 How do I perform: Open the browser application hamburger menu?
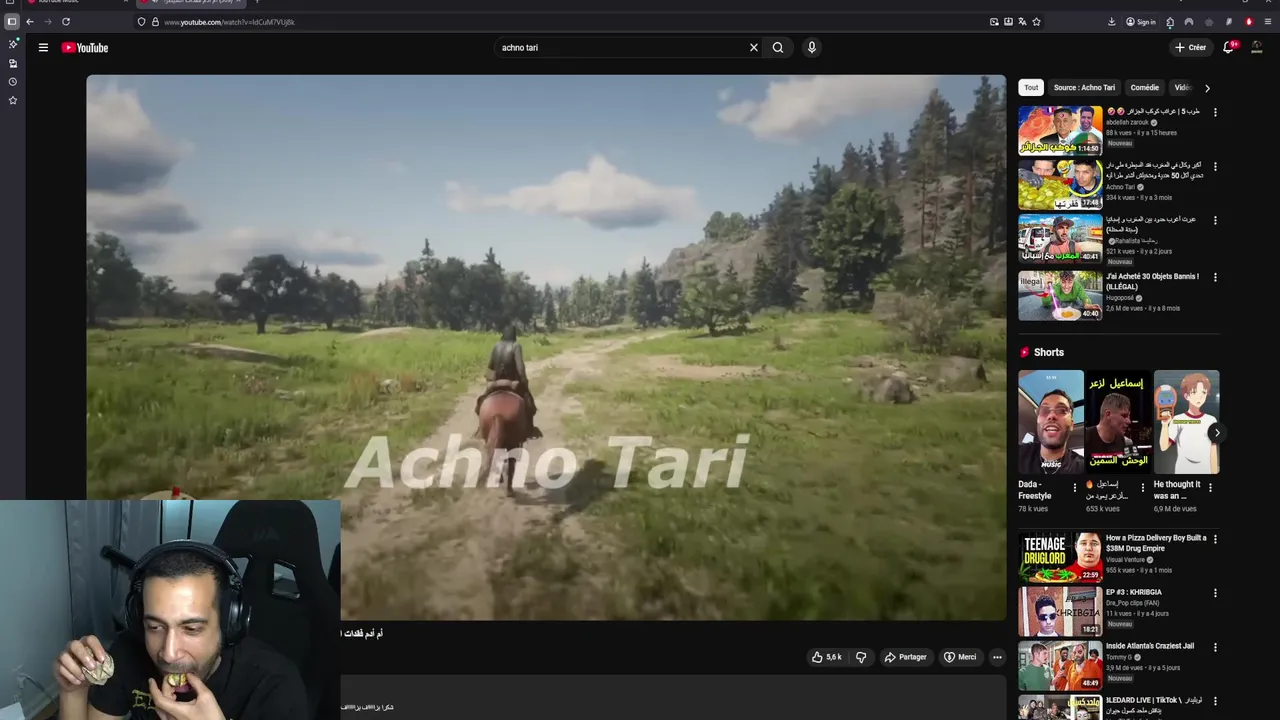coord(1268,22)
